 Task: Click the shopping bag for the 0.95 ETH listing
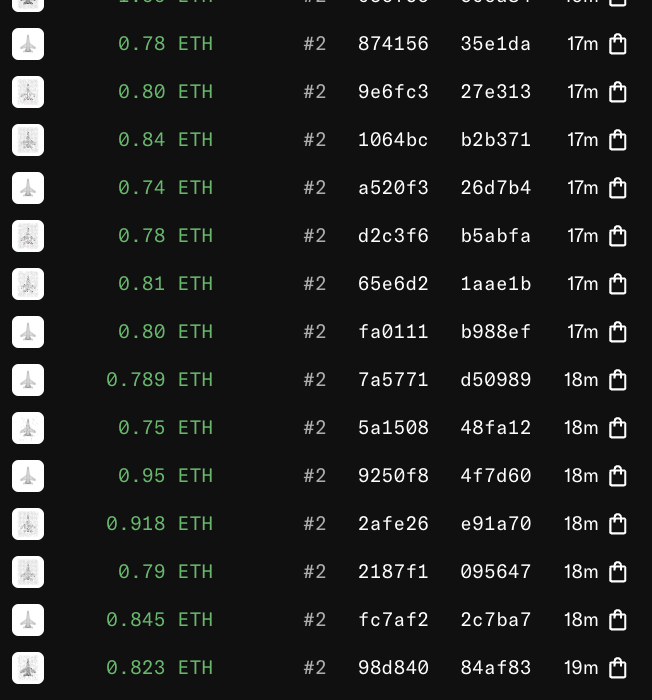[618, 476]
